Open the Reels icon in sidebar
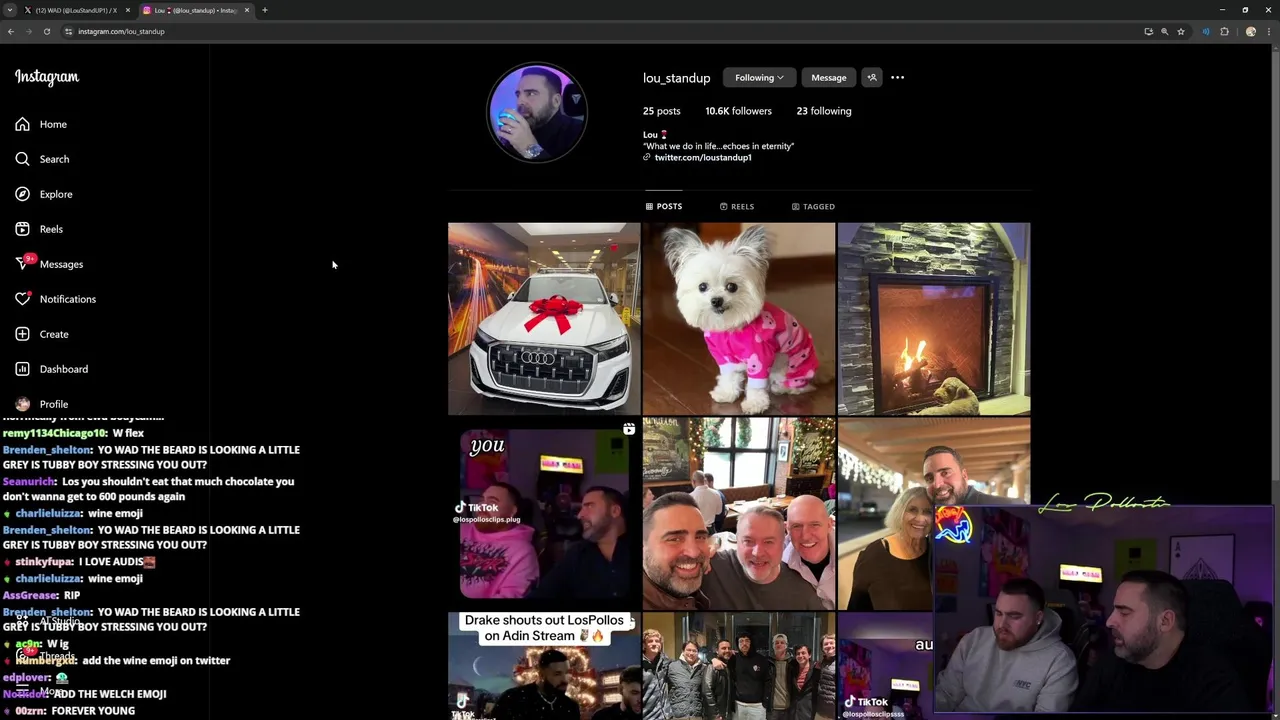This screenshot has height=720, width=1280. (x=22, y=229)
